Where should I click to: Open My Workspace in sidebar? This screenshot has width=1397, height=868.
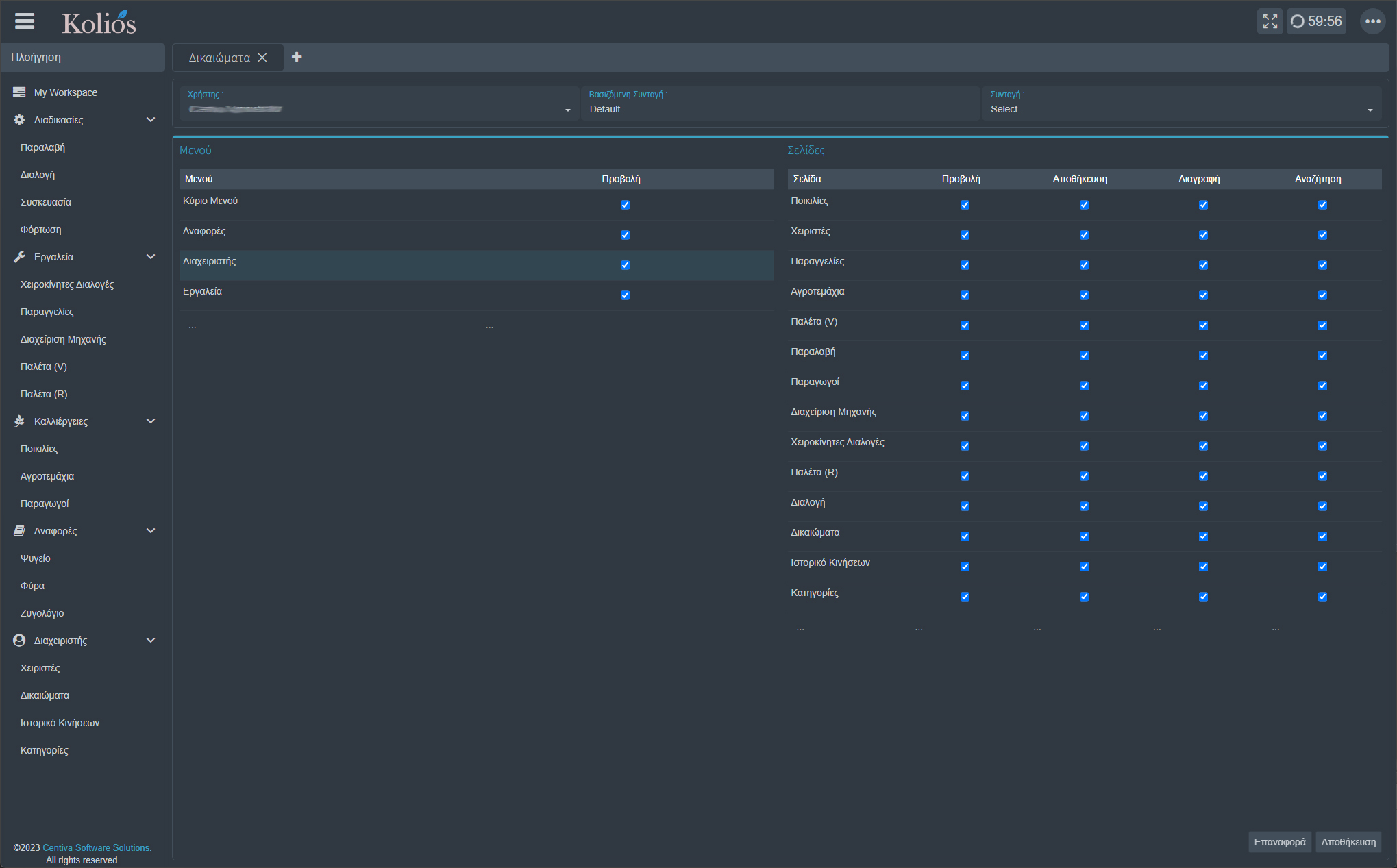pyautogui.click(x=66, y=92)
